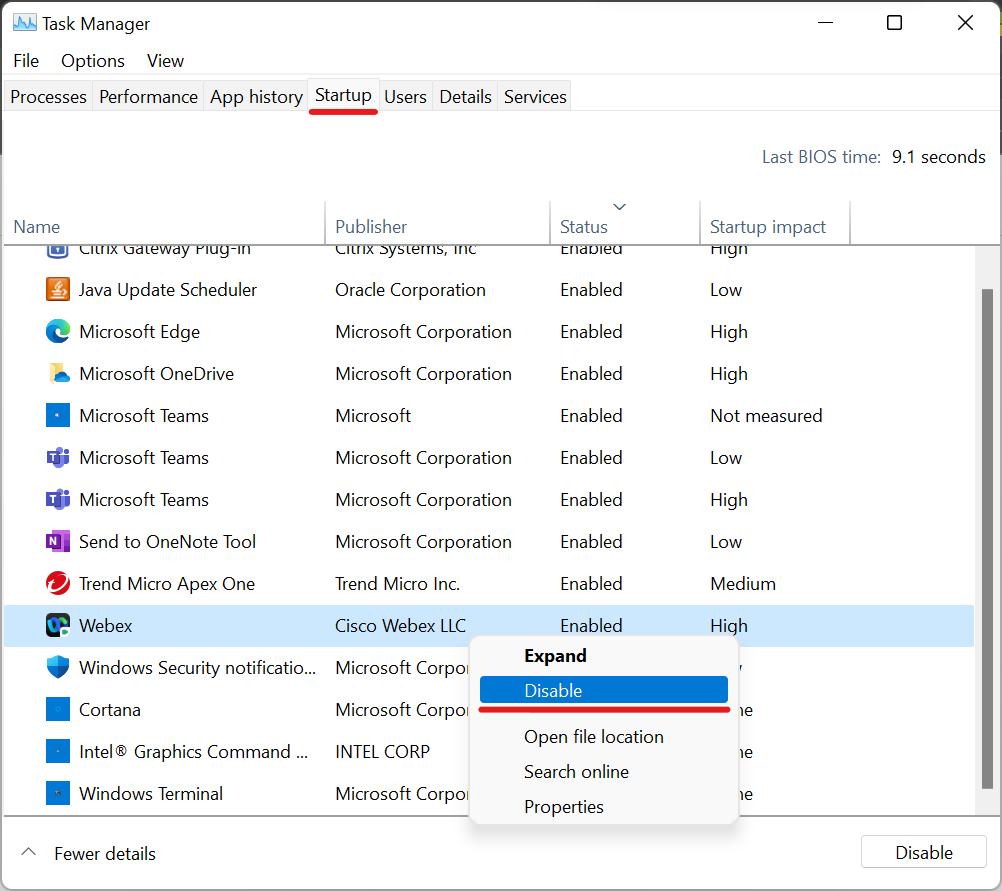Click the Task Manager title bar icon
Screen dimensions: 1002x891
click(25, 23)
